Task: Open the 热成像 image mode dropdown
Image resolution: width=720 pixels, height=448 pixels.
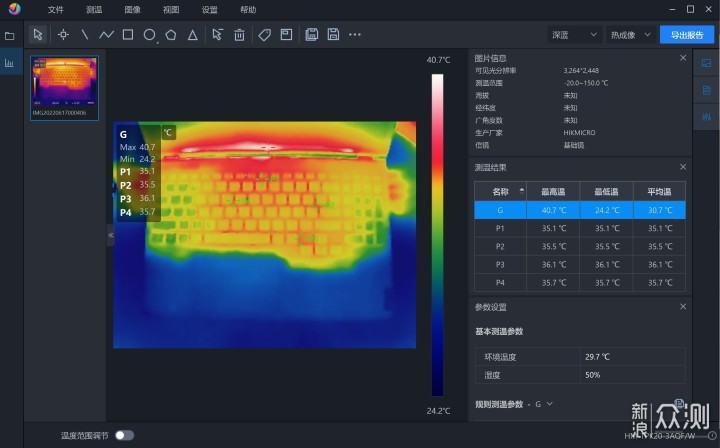Action: click(630, 35)
